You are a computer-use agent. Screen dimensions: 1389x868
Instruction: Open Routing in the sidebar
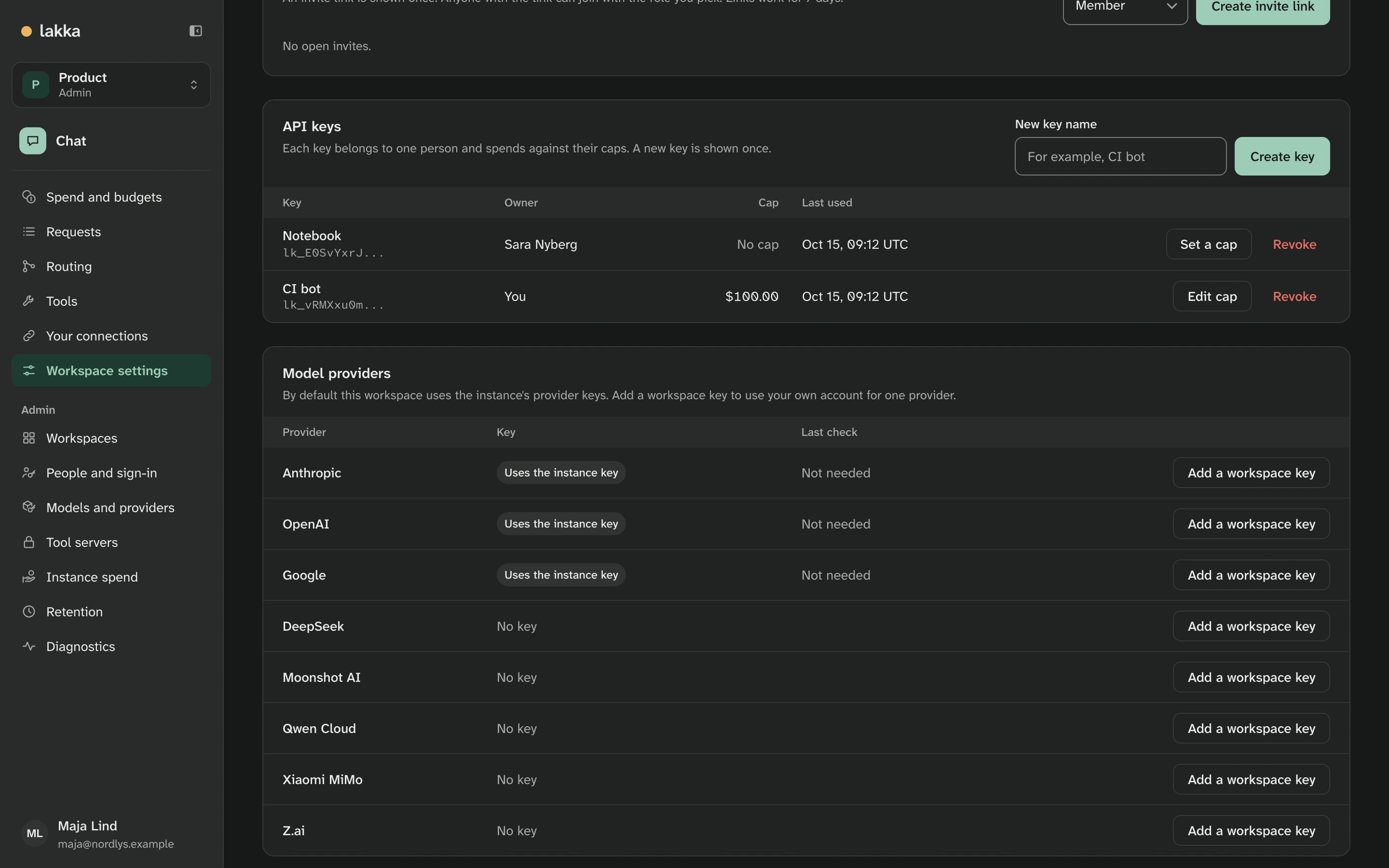coord(111,266)
